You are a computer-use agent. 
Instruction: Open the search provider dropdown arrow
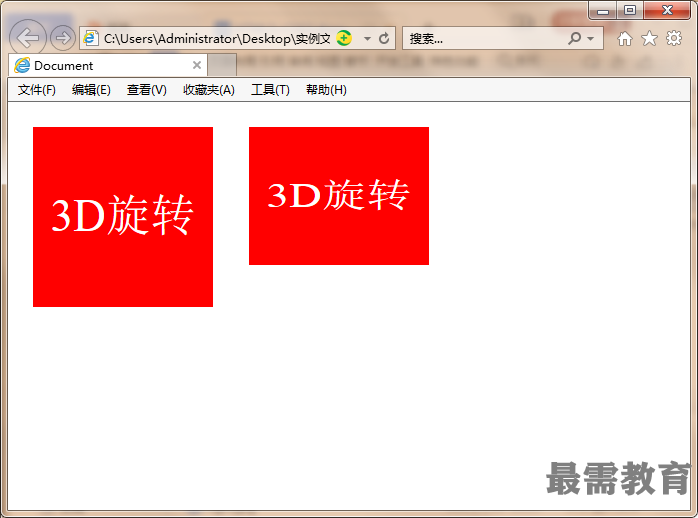tap(591, 39)
